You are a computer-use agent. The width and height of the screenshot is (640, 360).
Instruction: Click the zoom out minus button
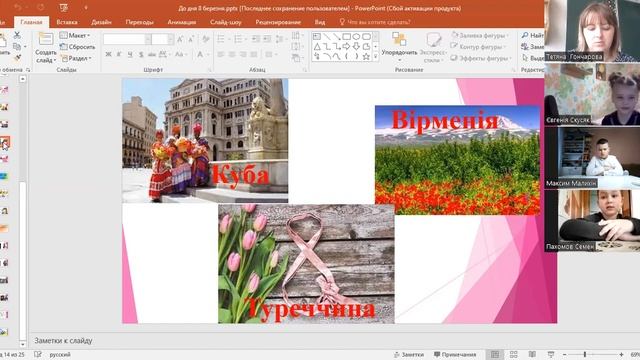(x=564, y=354)
